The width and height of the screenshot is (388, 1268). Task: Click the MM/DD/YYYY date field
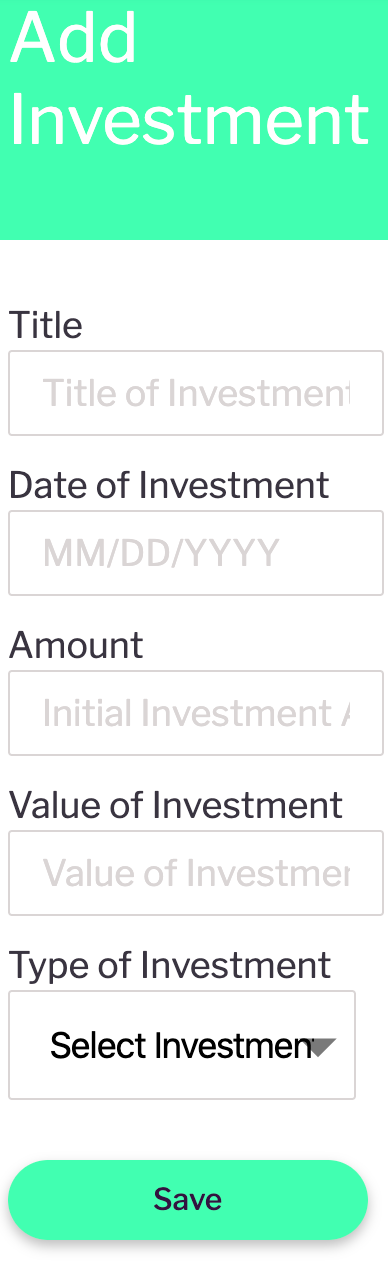tap(196, 553)
